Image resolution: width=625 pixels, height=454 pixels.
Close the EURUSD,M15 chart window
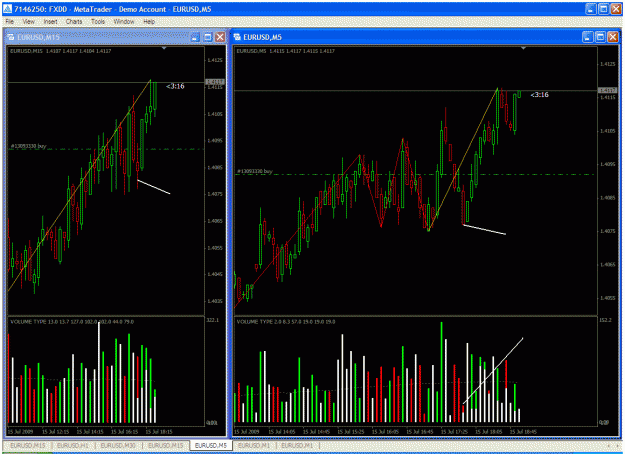(220, 37)
